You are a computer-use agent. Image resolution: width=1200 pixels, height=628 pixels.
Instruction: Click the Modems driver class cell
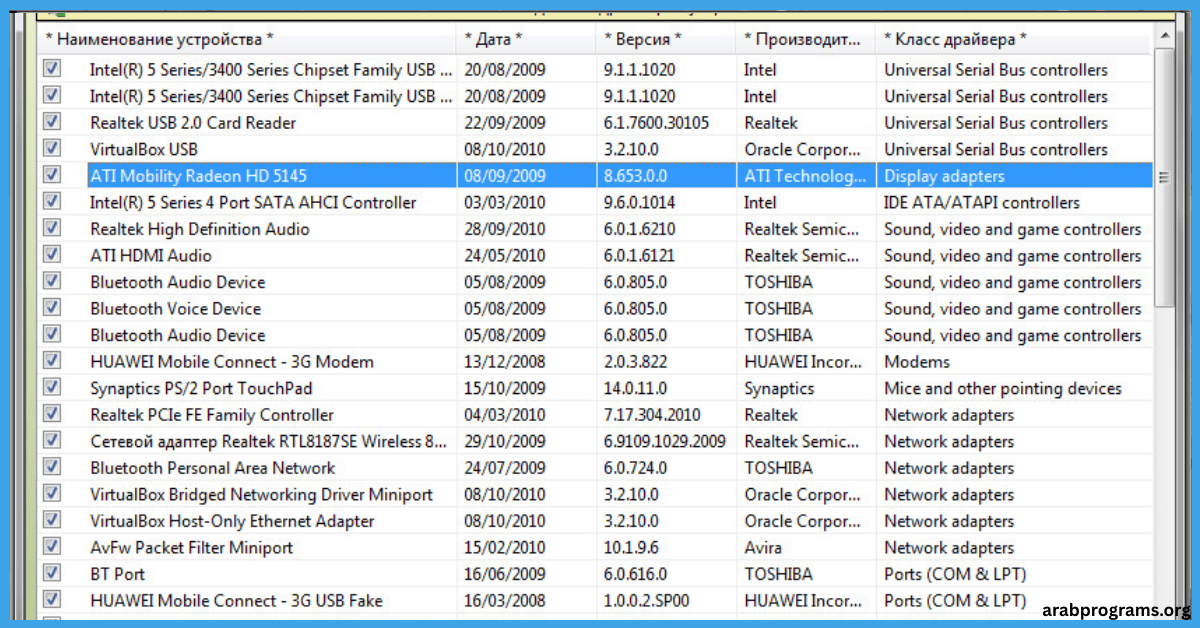917,362
